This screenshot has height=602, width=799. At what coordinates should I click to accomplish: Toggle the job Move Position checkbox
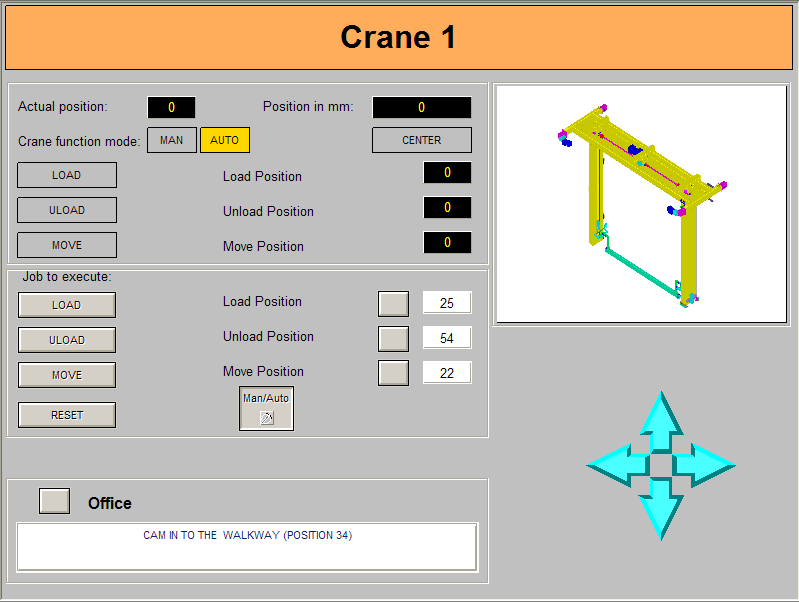pos(393,373)
